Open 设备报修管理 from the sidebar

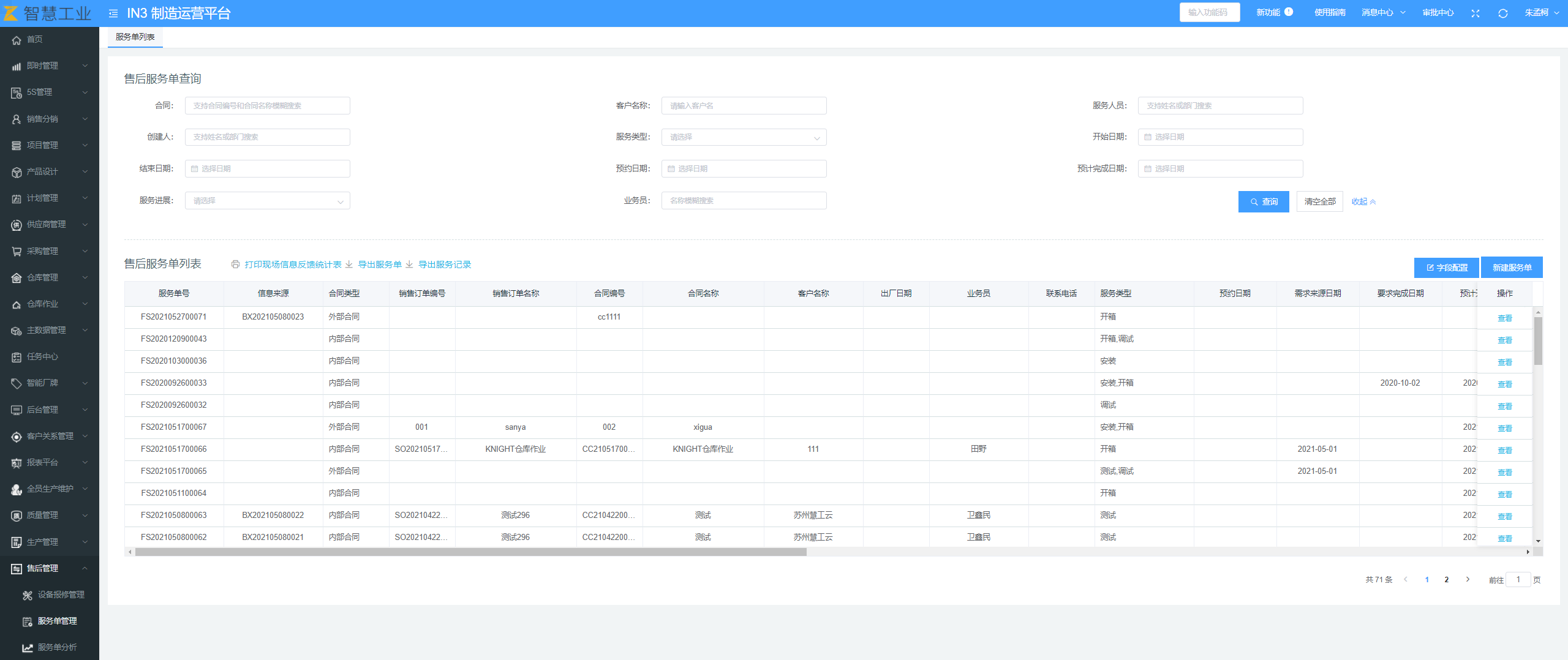click(x=61, y=594)
